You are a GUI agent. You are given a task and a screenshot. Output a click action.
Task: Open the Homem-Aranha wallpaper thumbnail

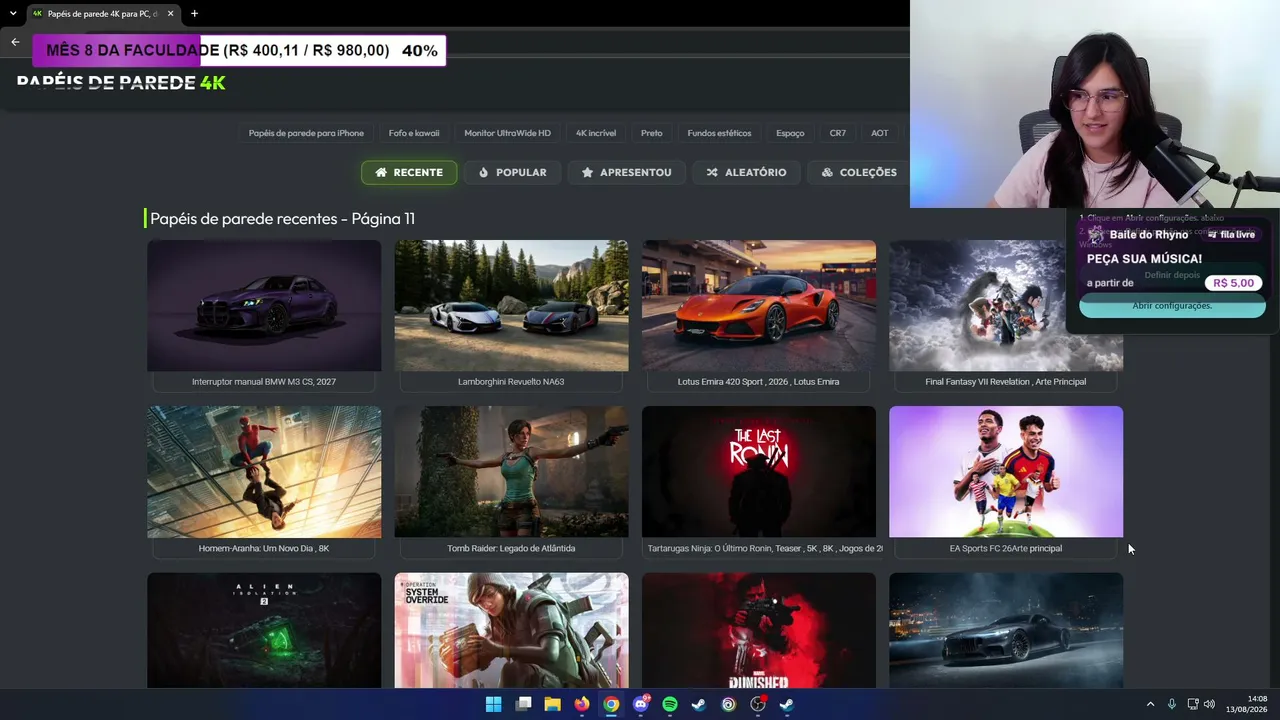[x=264, y=471]
